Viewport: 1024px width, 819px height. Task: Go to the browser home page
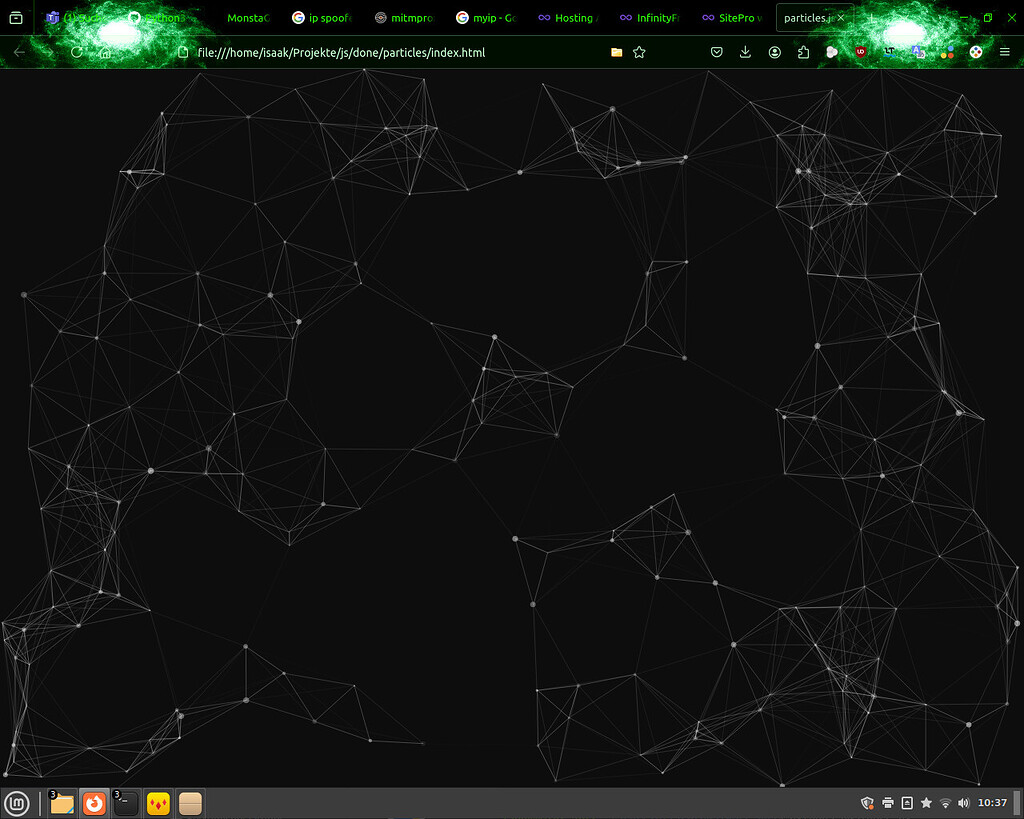click(105, 52)
